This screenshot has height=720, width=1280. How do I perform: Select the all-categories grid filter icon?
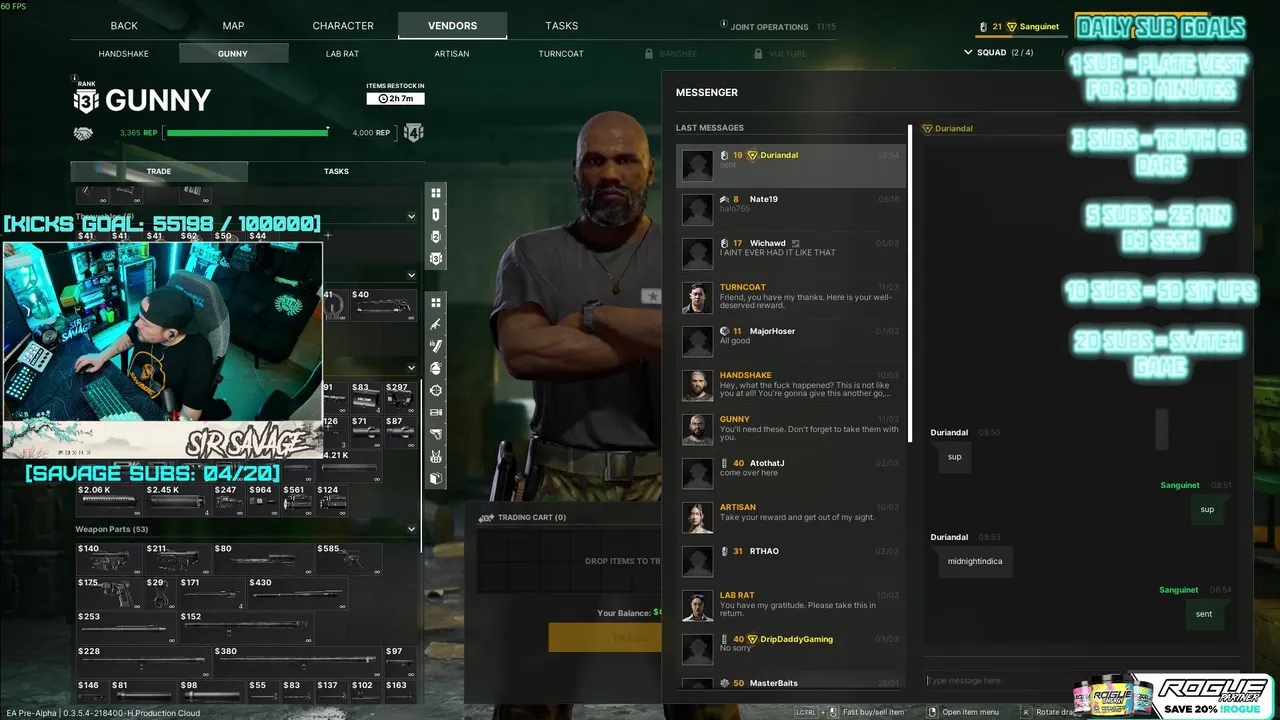[x=436, y=302]
